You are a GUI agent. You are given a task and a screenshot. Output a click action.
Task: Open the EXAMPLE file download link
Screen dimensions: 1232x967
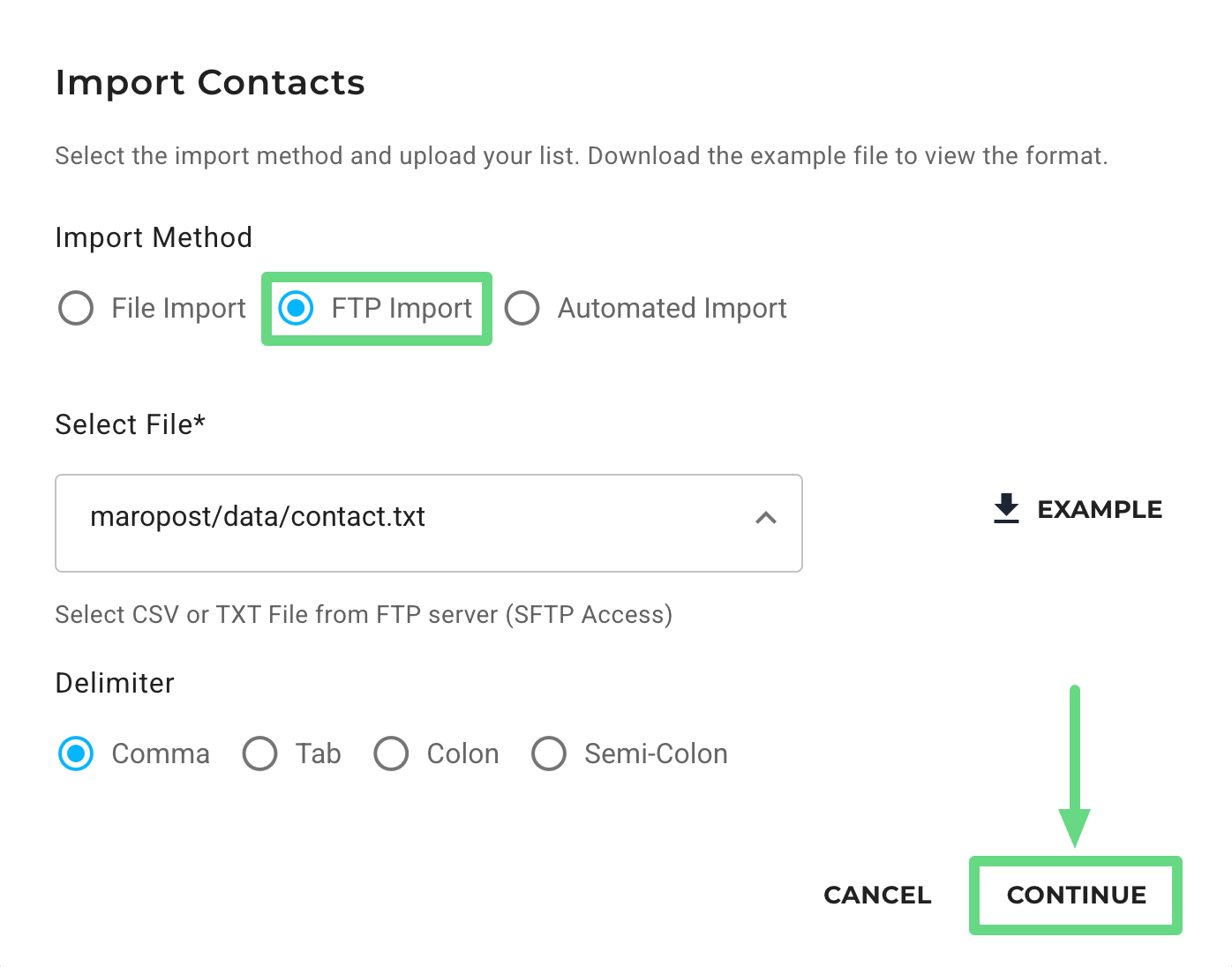pos(1099,509)
